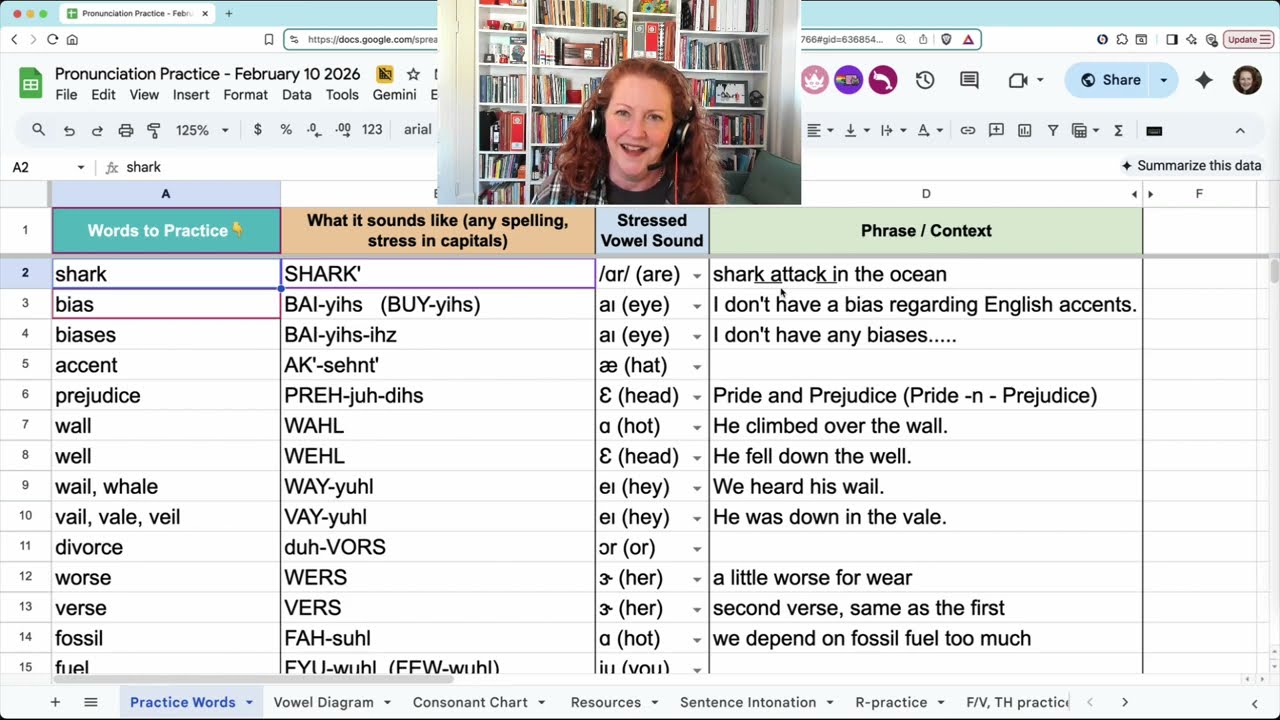Print the spreadsheet using printer icon
Screen dimensions: 1280x720
pos(125,130)
